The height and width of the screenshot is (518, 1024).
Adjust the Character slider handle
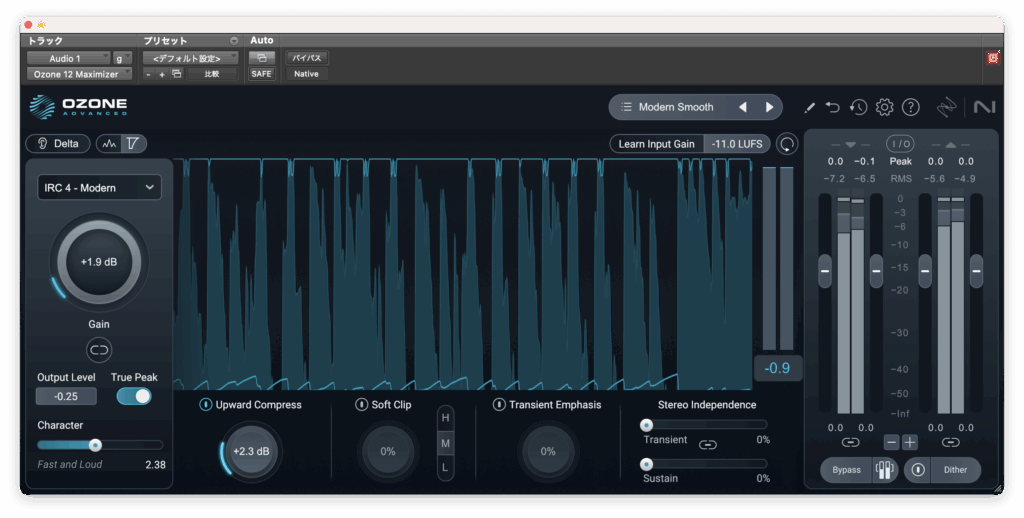click(95, 445)
